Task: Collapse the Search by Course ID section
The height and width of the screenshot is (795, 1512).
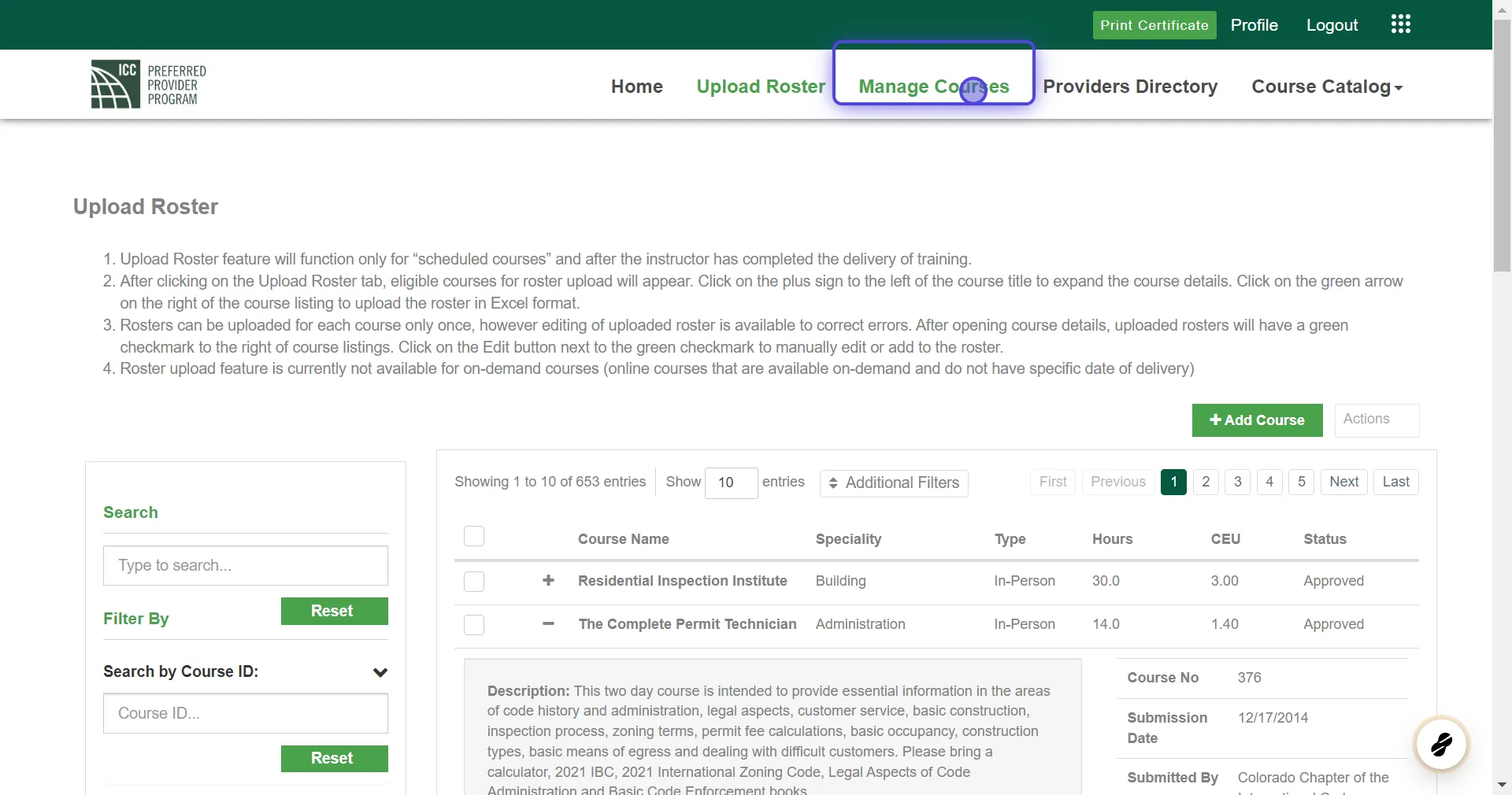Action: coord(381,671)
